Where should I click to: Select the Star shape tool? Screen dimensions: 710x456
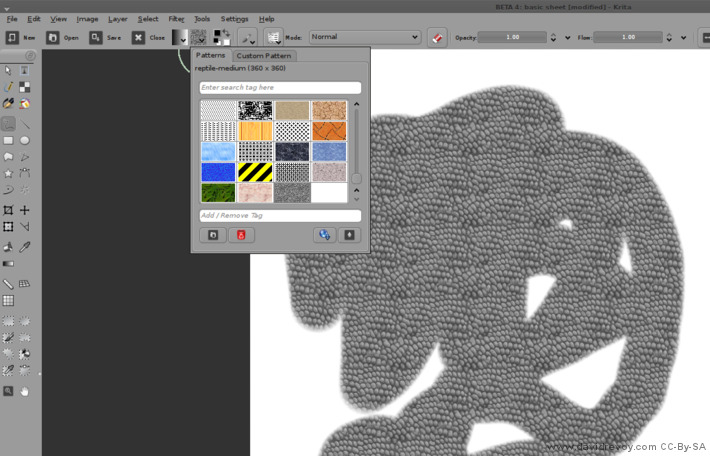pyautogui.click(x=8, y=174)
